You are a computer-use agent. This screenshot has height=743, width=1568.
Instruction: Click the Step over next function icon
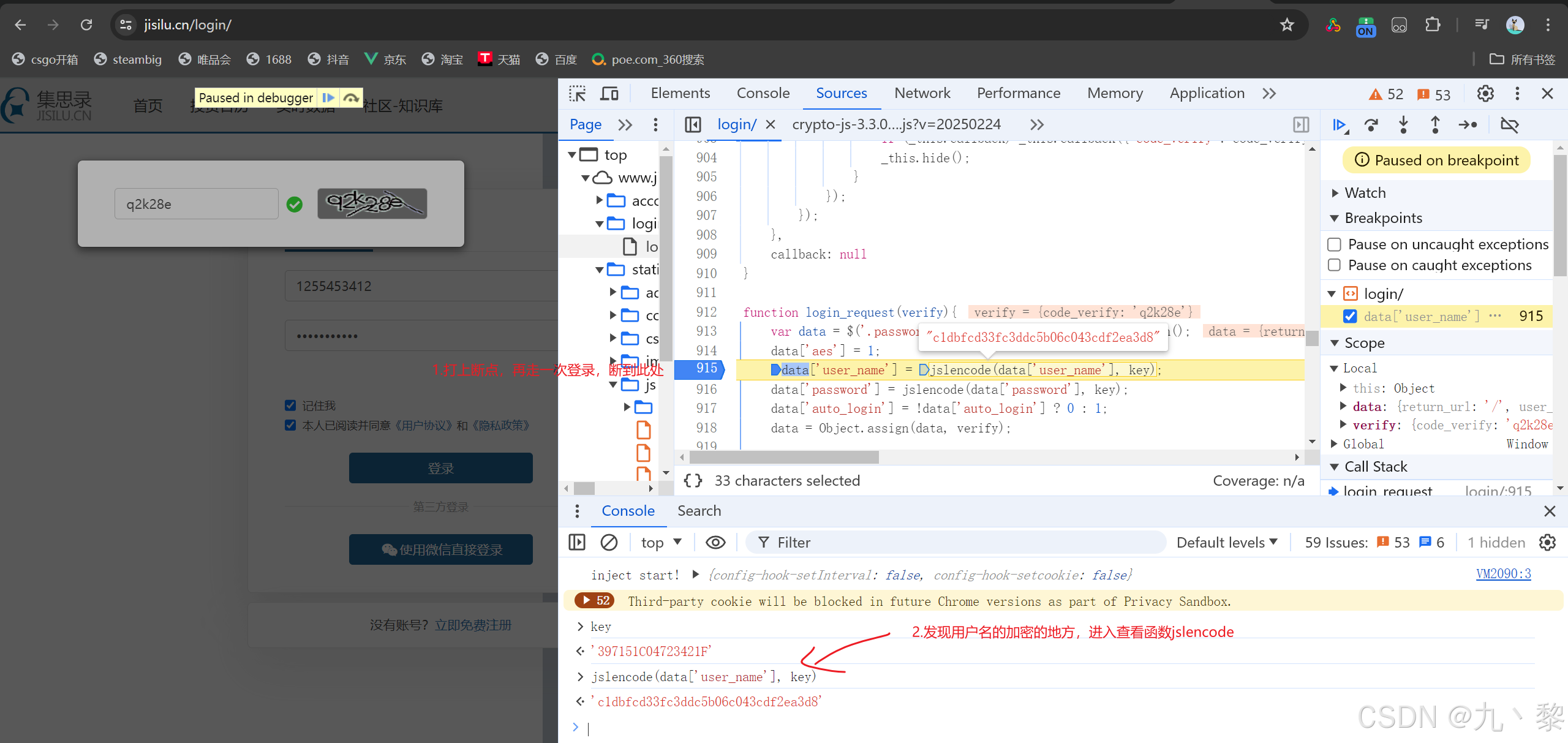(1371, 125)
